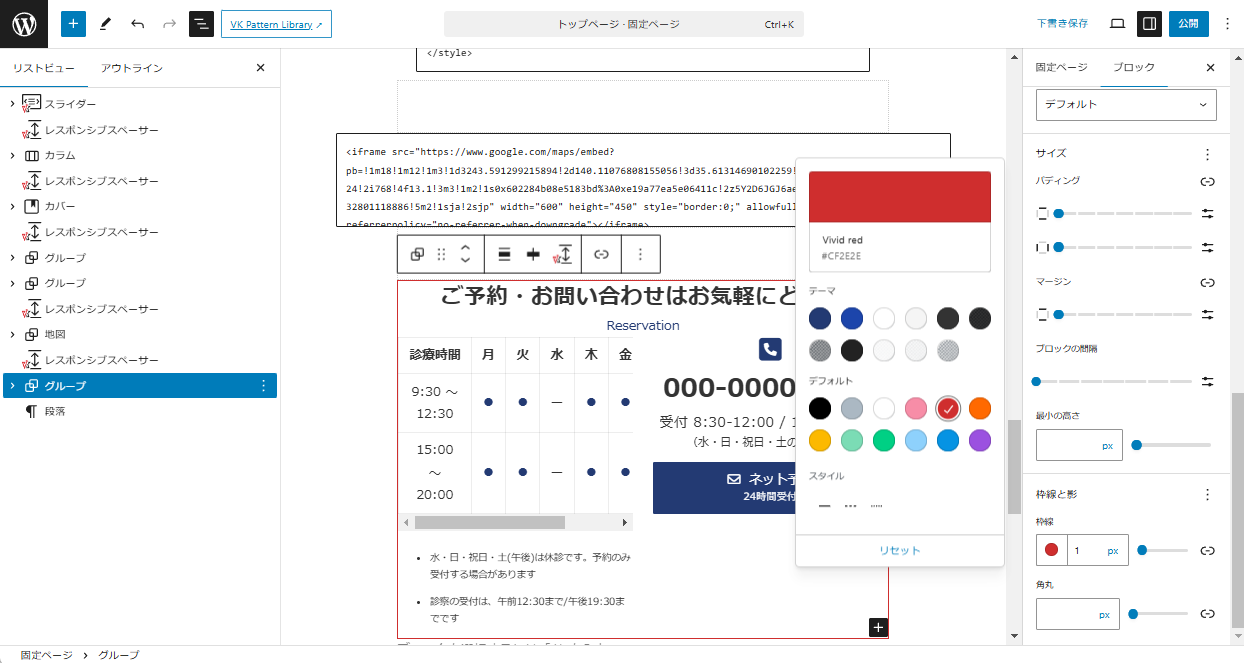Select the orange default color swatch
This screenshot has width=1244, height=663.
(x=980, y=408)
